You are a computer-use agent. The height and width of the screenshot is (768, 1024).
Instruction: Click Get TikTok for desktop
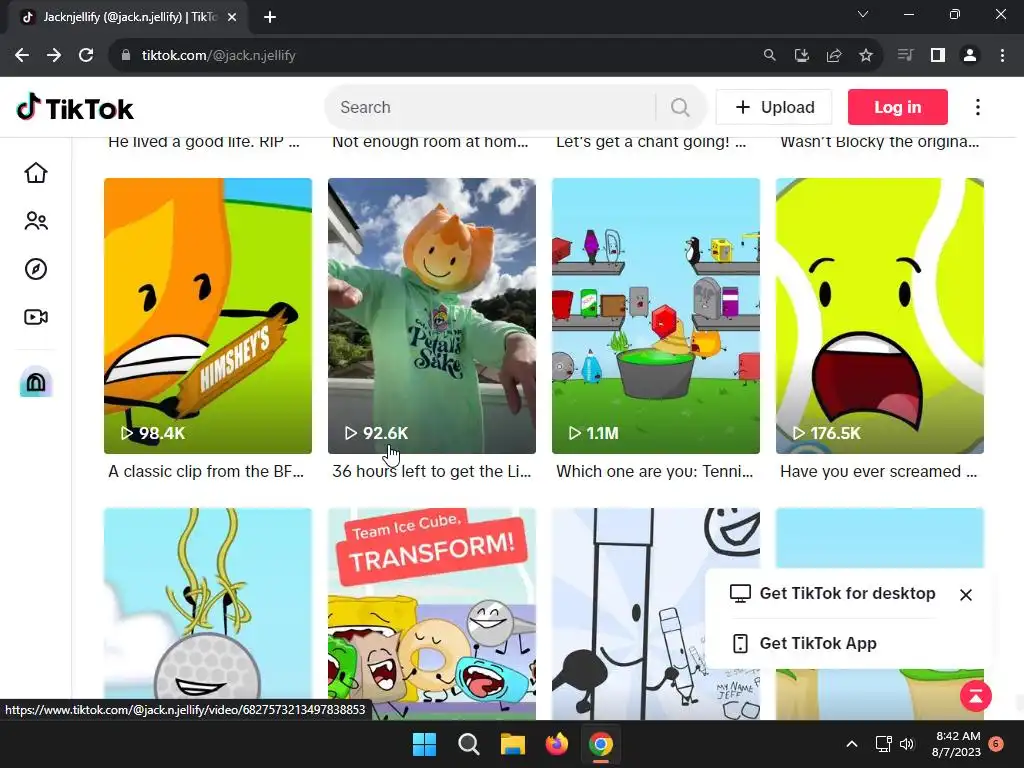click(x=847, y=593)
